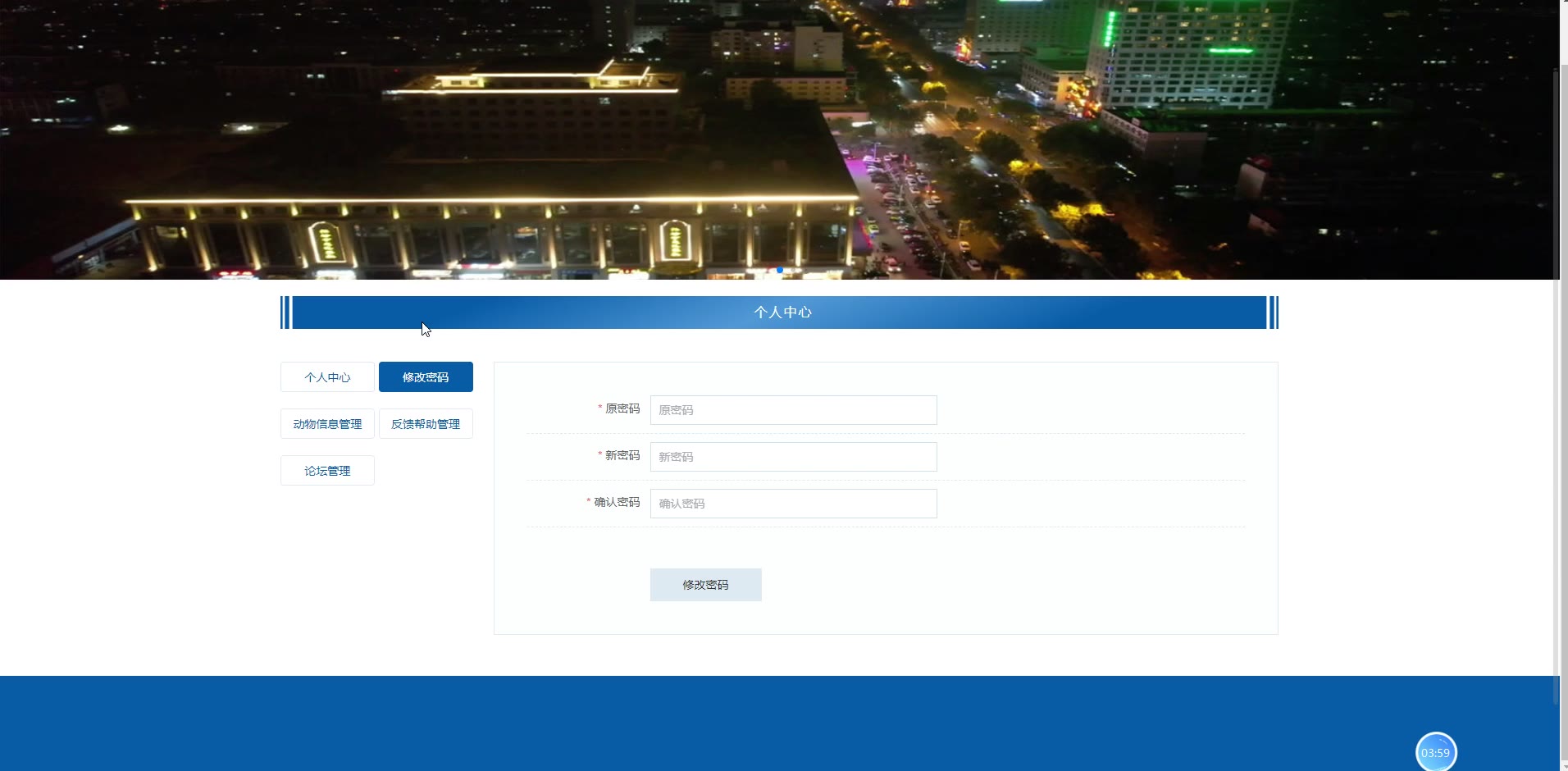This screenshot has width=1568, height=771.
Task: Open 反馈帮助管理 in the sidebar
Action: pos(426,424)
